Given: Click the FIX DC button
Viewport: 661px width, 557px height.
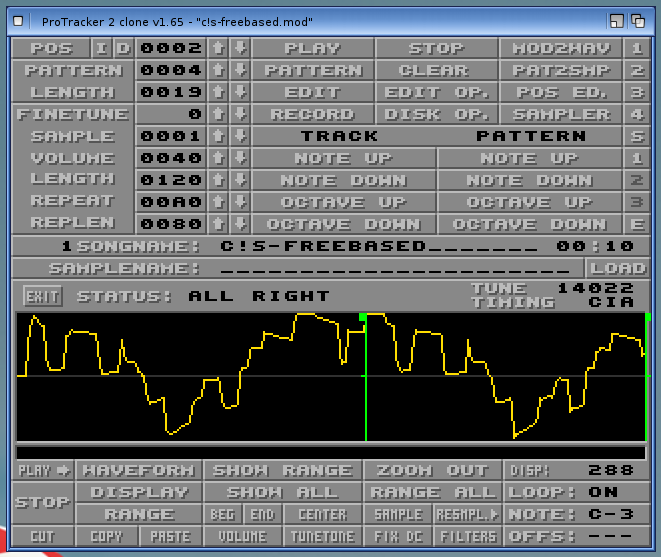Looking at the screenshot, I should [399, 536].
